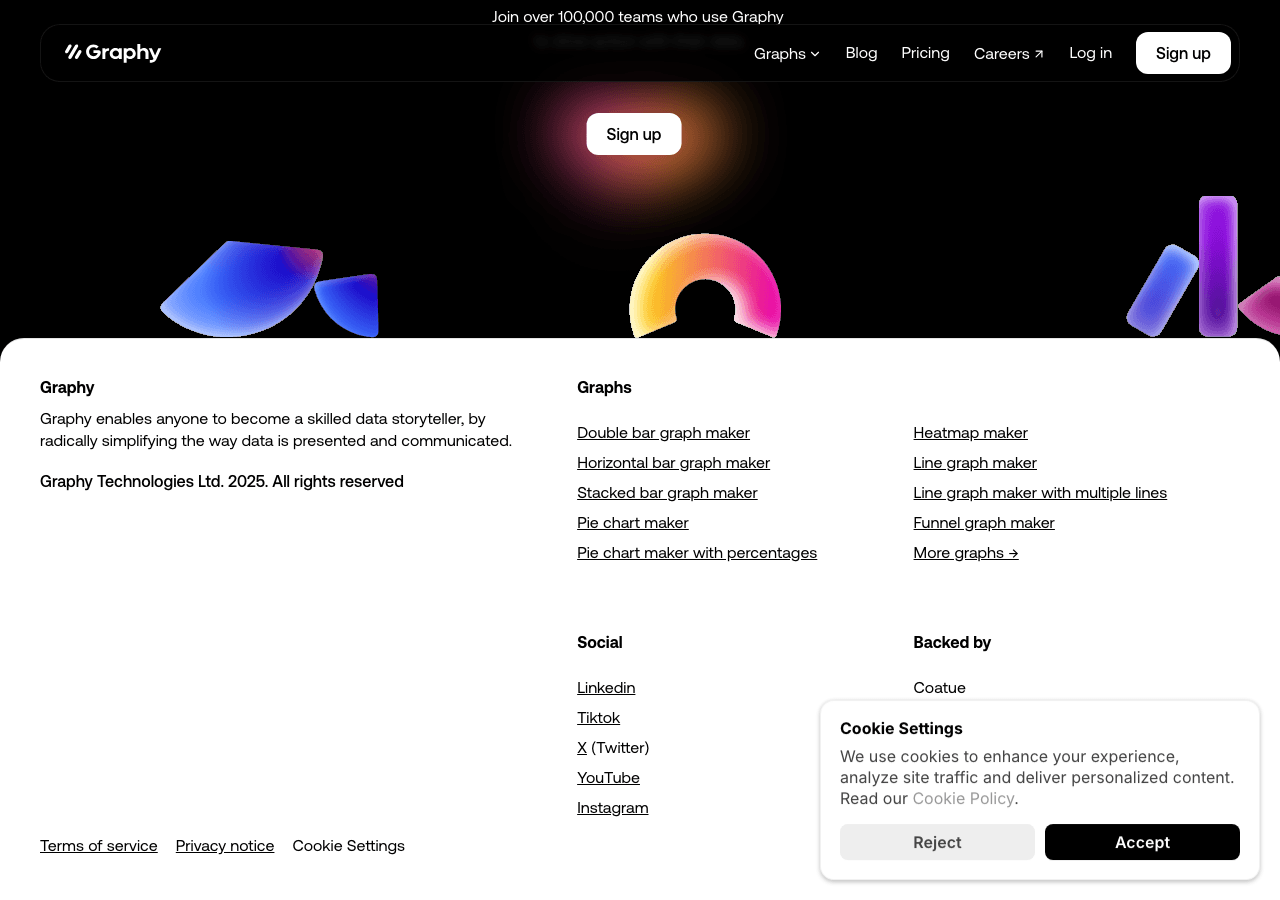
Task: Click the Coatue backer text
Action: point(939,687)
